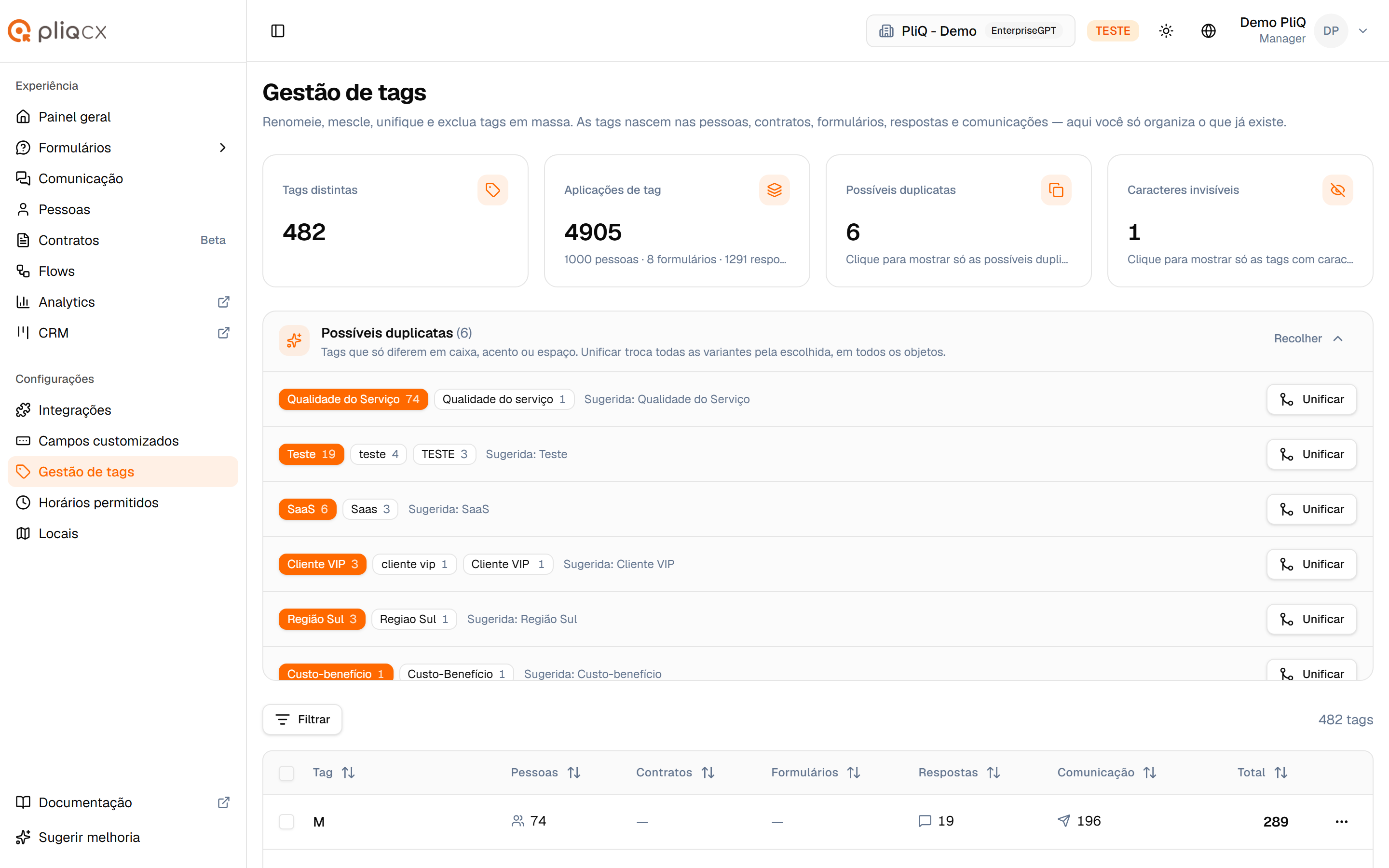
Task: Collapse duplicates panel with Recolher
Action: (1308, 339)
